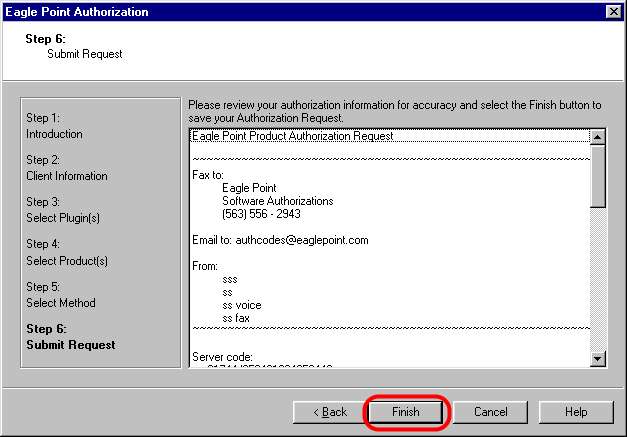Click the fax number (563) 556 - 2943
627x437 pixels.
tap(261, 214)
